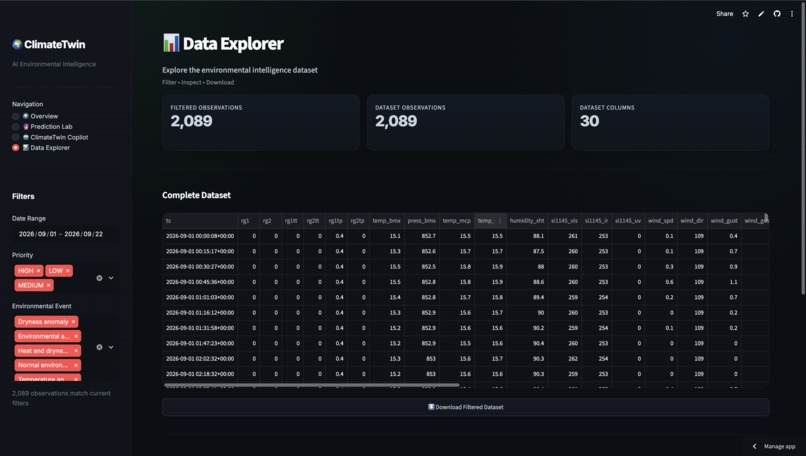The height and width of the screenshot is (456, 806).
Task: Select the ClimateTwin Copilot radio
Action: click(x=15, y=137)
